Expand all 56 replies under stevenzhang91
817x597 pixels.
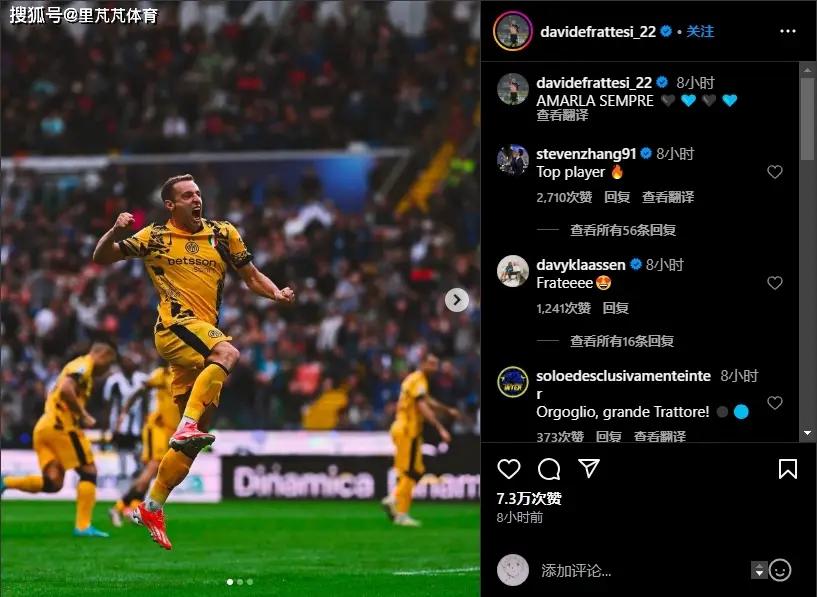tap(623, 230)
